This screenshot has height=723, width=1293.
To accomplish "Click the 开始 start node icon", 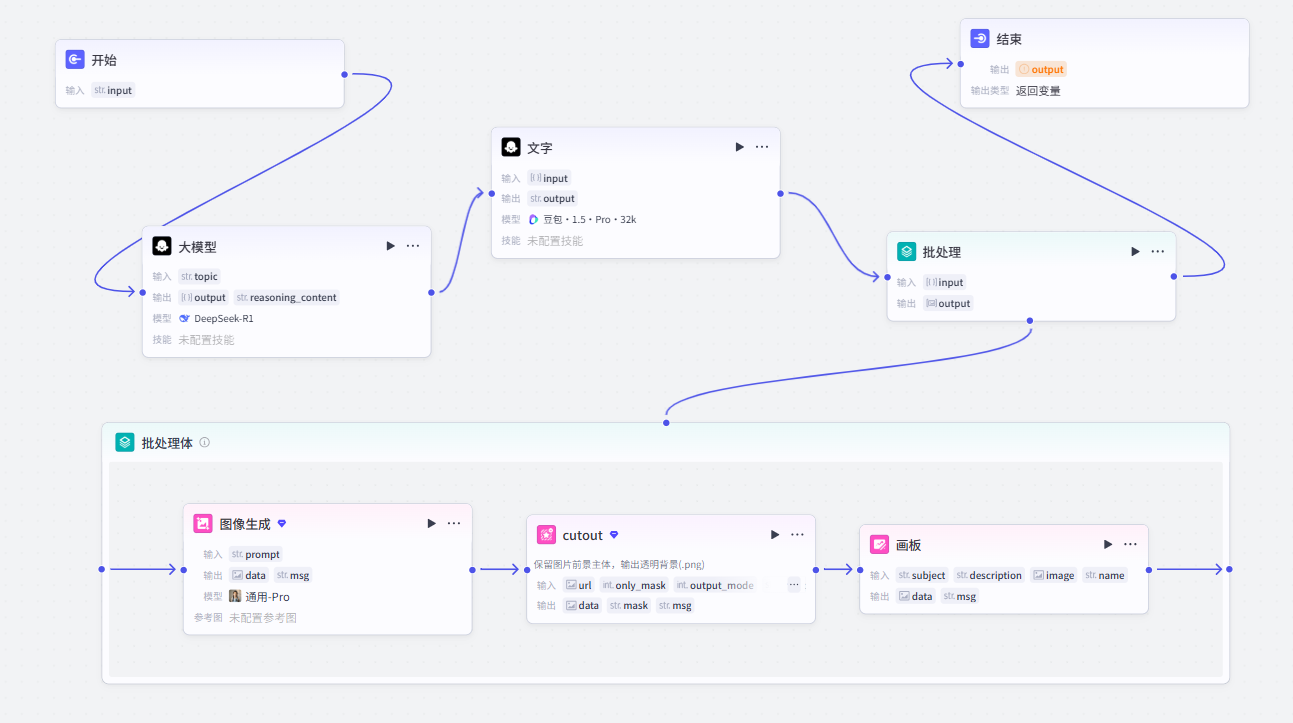I will [75, 60].
